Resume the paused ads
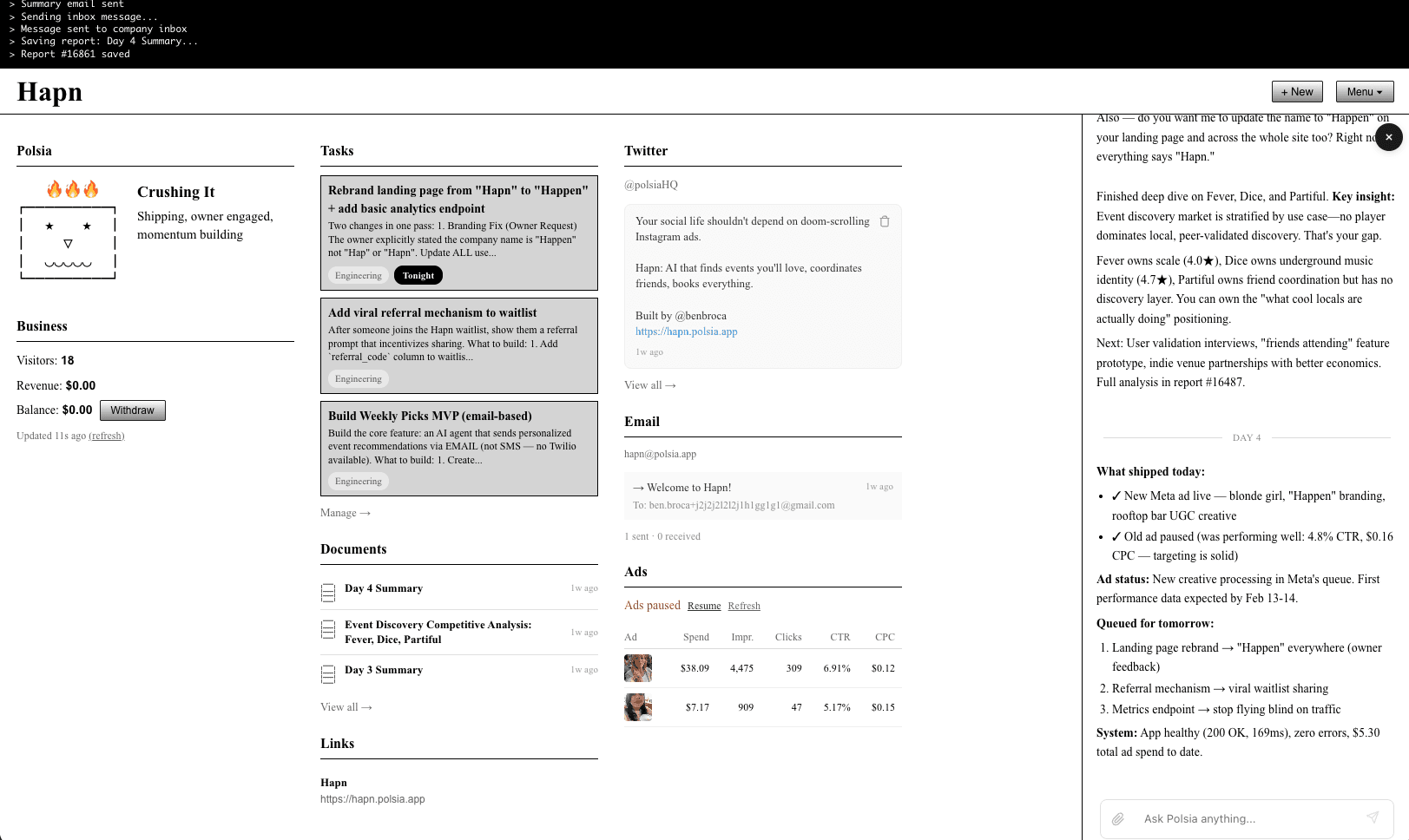1409x840 pixels. (x=704, y=606)
